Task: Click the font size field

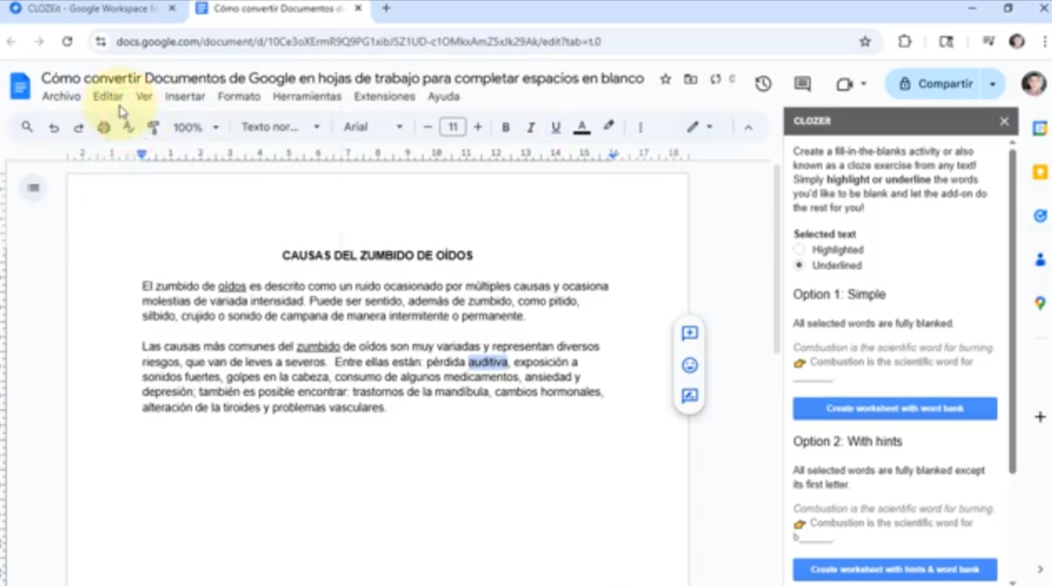Action: coord(453,127)
